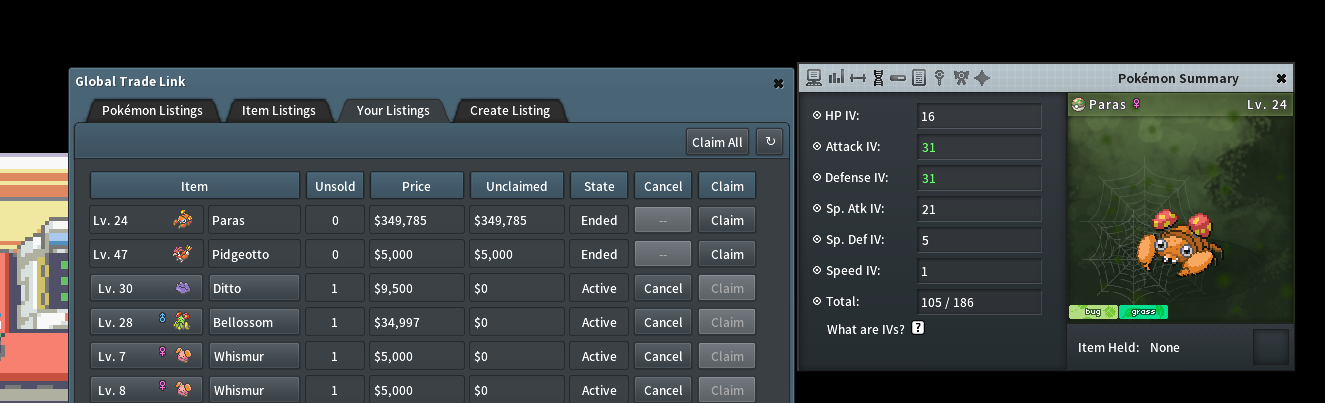1325x403 pixels.
Task: Select the four-point sparkle icon in Summary
Action: click(982, 77)
